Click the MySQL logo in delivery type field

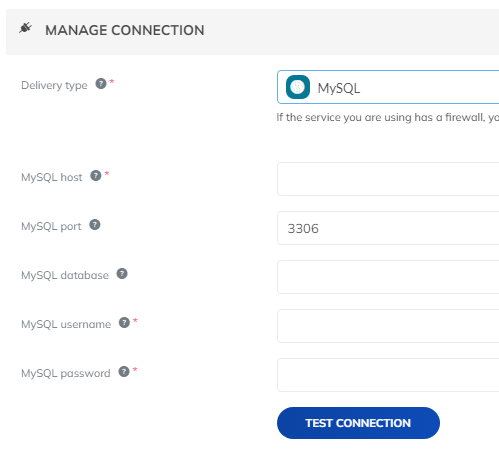(x=298, y=87)
